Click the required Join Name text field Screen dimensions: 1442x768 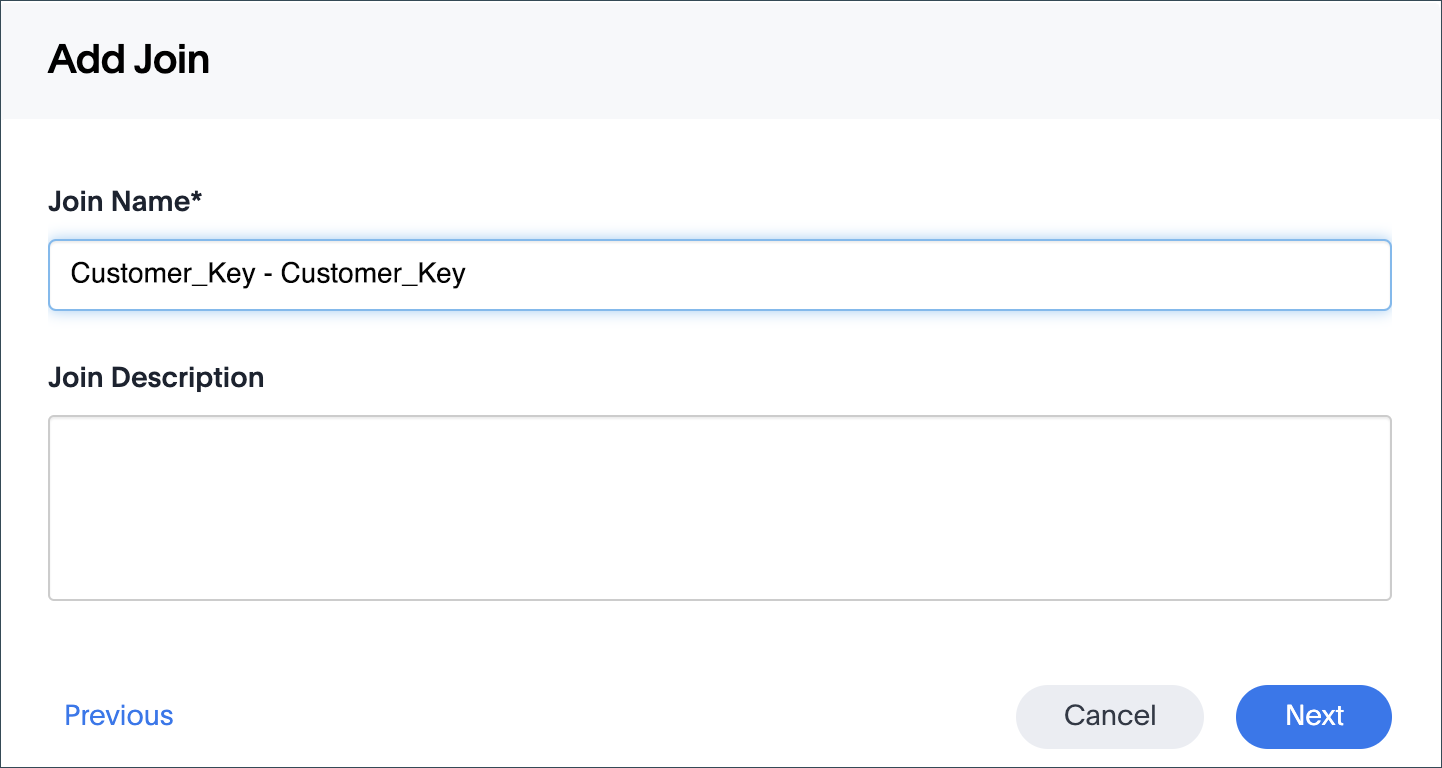click(719, 274)
